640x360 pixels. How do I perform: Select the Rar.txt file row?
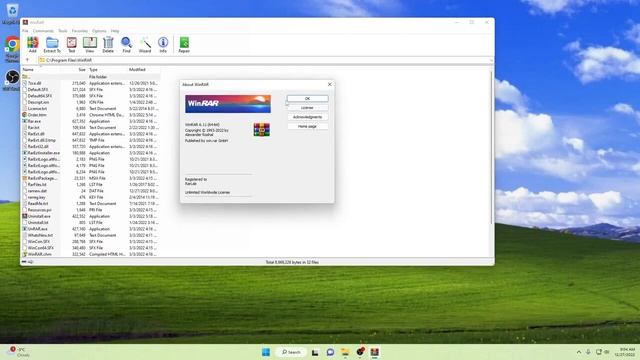(x=90, y=127)
